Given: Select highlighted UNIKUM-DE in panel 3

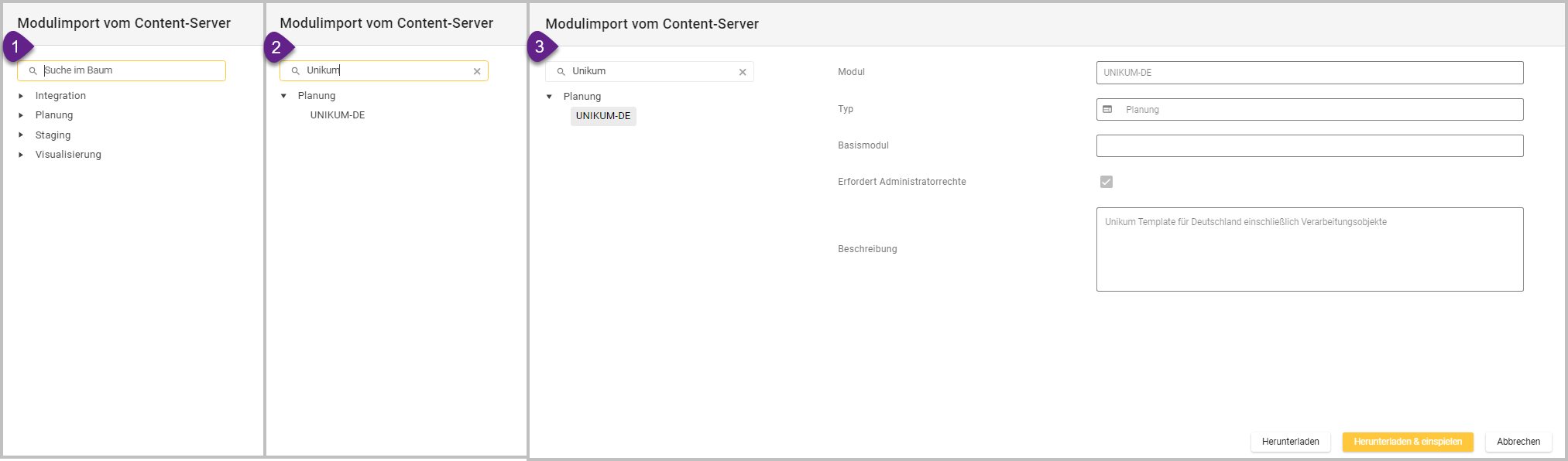Looking at the screenshot, I should (x=603, y=116).
